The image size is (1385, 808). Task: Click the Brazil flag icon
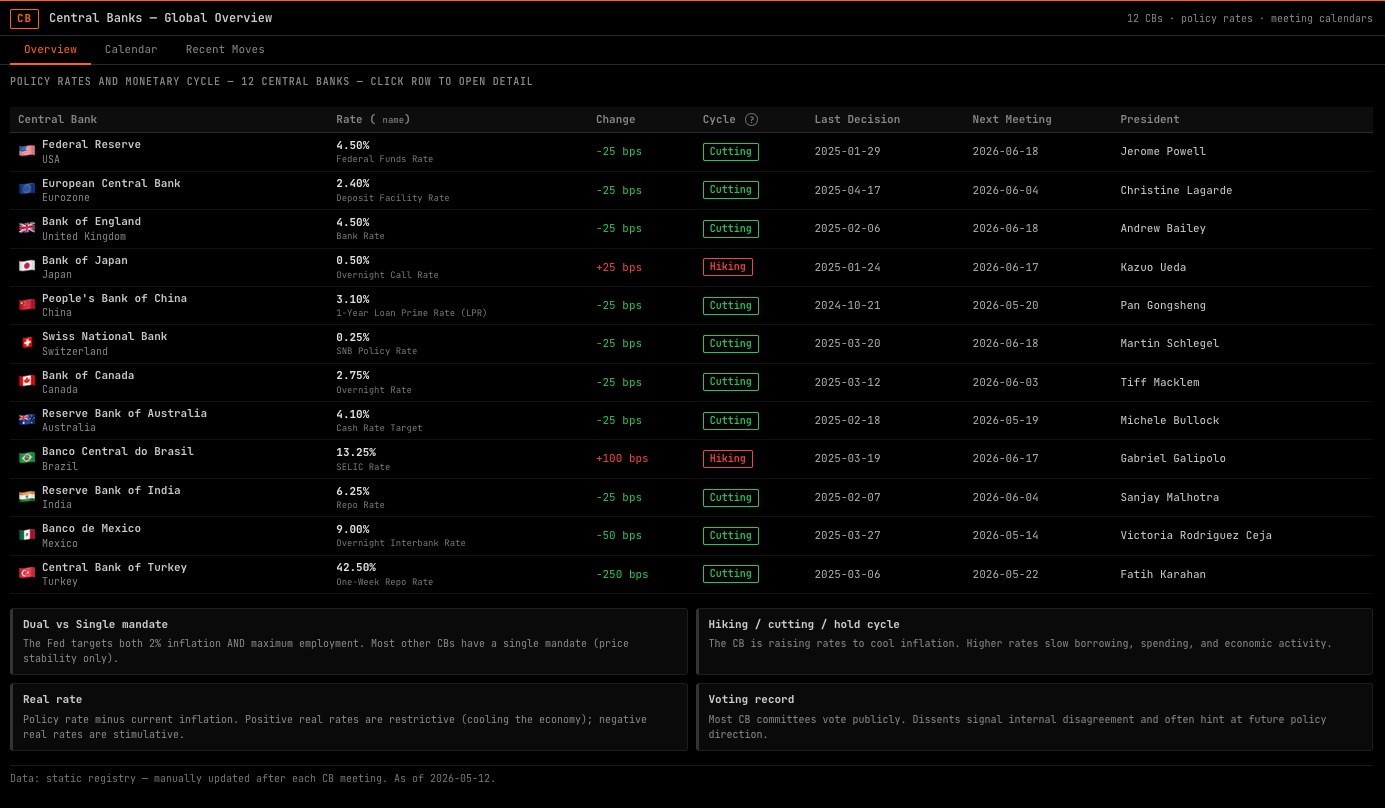tap(27, 458)
